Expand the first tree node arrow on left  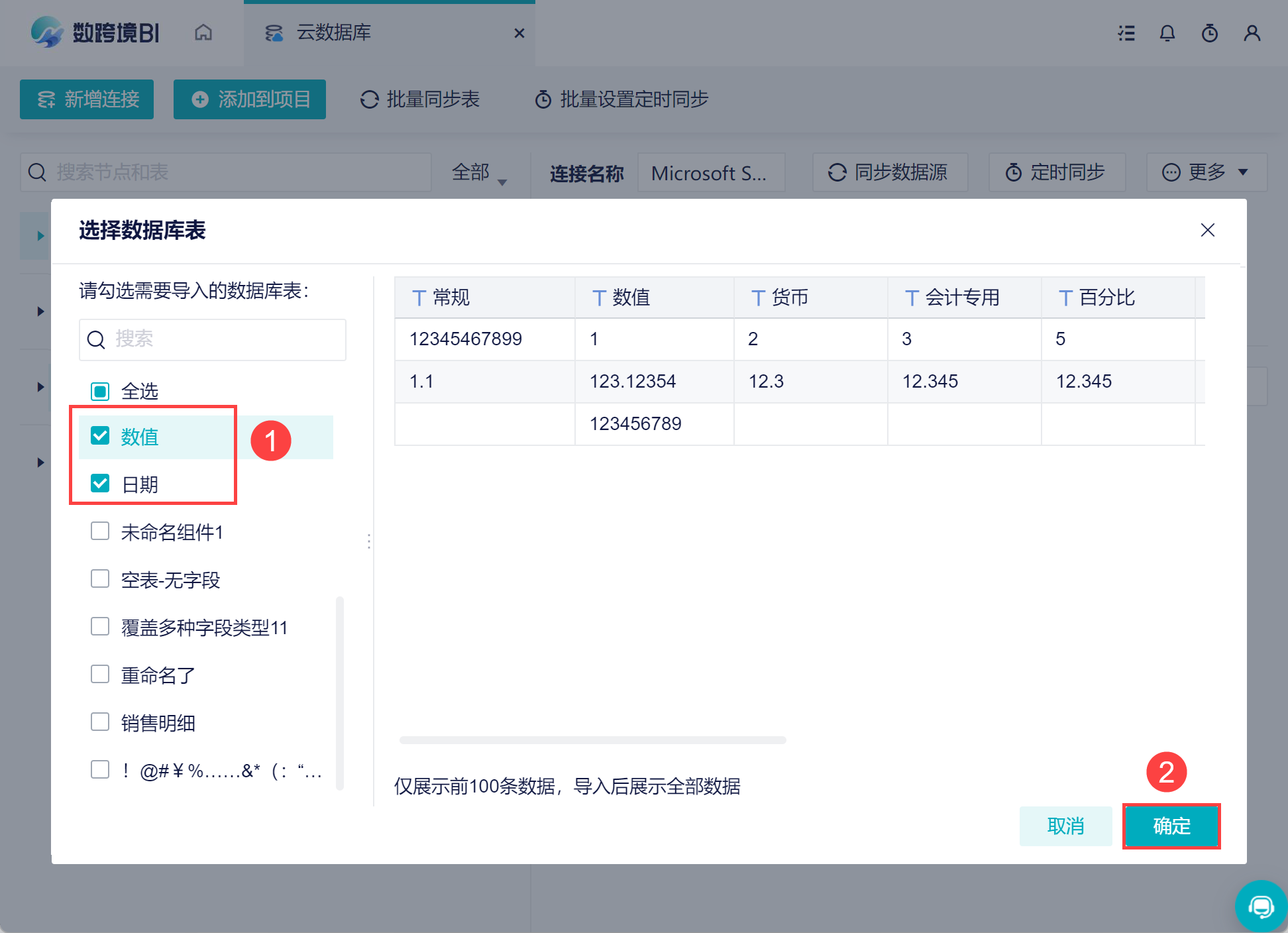coord(40,235)
